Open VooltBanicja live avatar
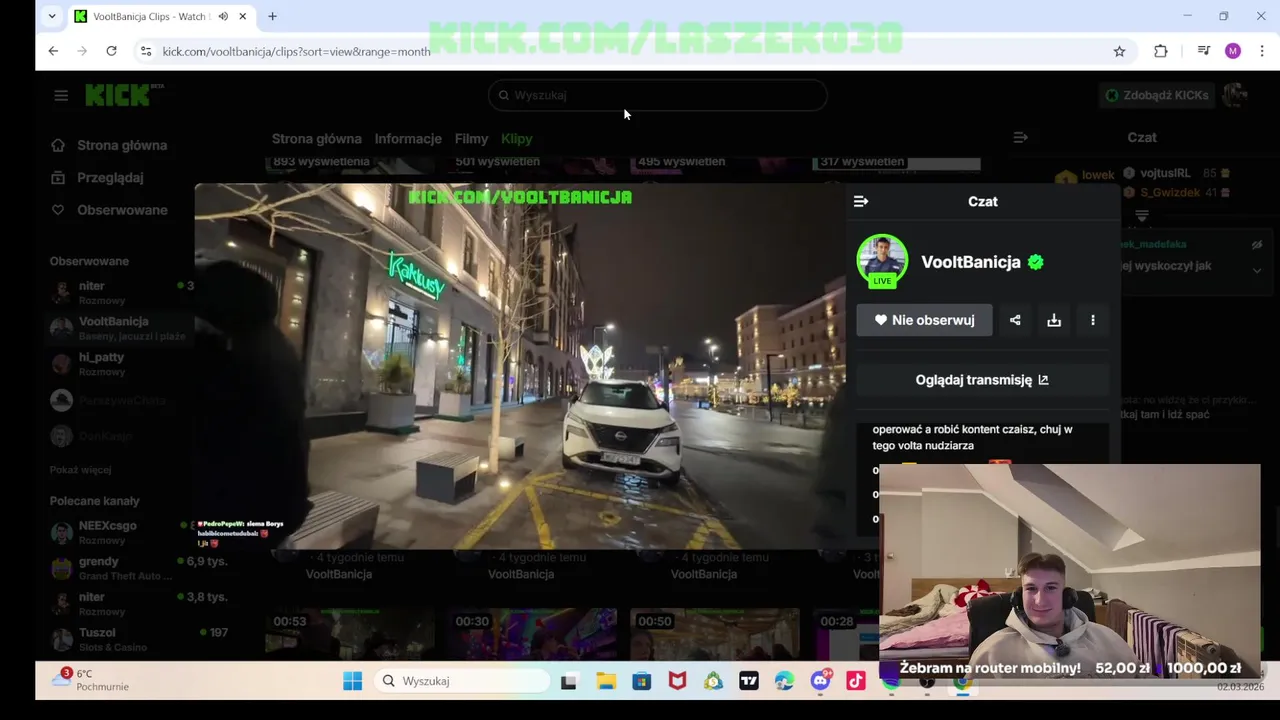This screenshot has height=720, width=1280. [882, 260]
